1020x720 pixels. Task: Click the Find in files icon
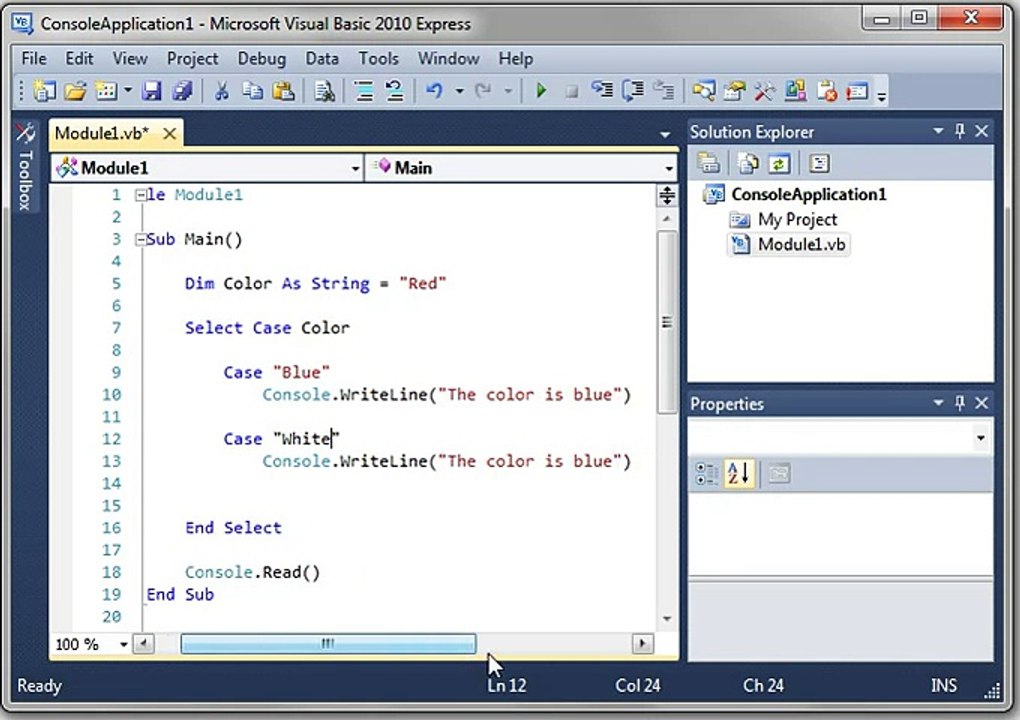pos(324,91)
